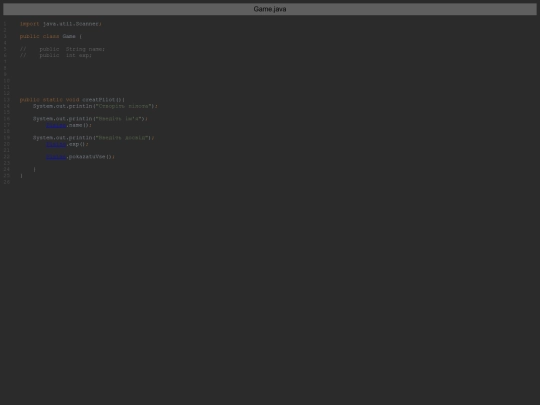
Task: Open the blue link before .name()
Action: tap(56, 125)
